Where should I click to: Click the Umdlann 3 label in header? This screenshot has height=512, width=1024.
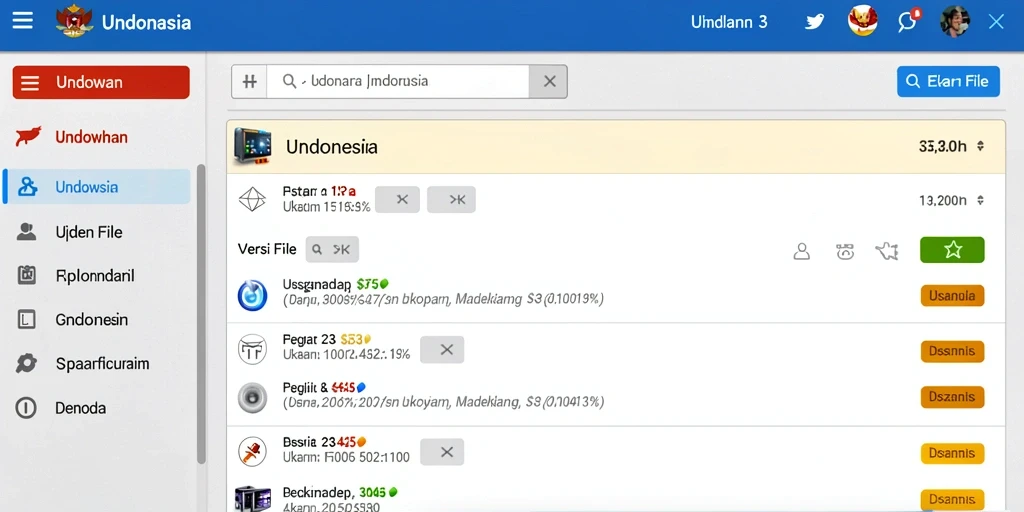[729, 22]
